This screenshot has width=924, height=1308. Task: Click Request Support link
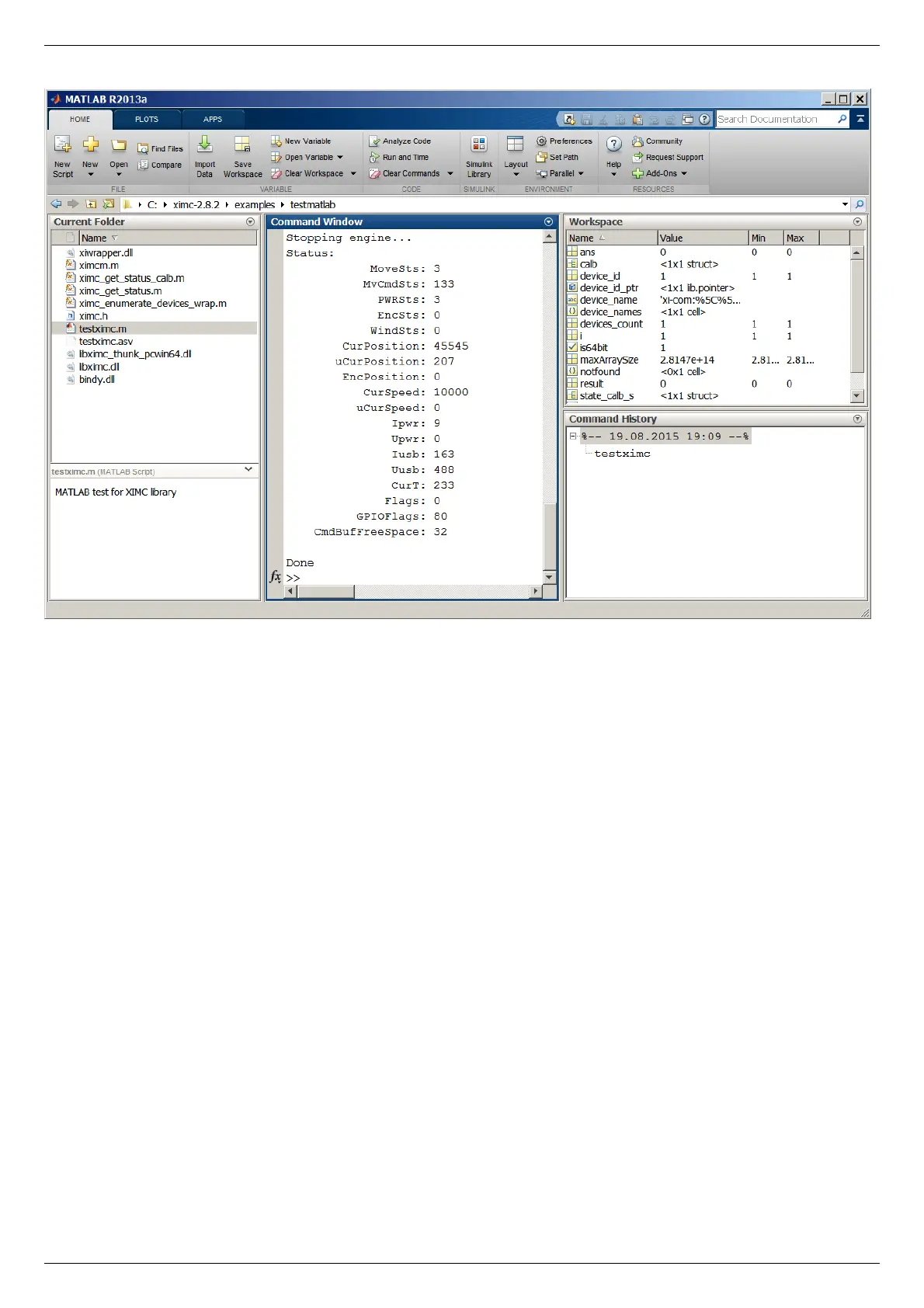coord(674,158)
